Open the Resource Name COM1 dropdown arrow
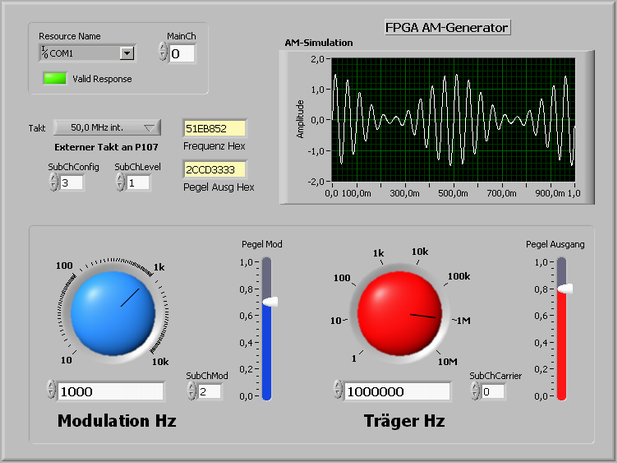Viewport: 617px width, 463px height. point(127,53)
